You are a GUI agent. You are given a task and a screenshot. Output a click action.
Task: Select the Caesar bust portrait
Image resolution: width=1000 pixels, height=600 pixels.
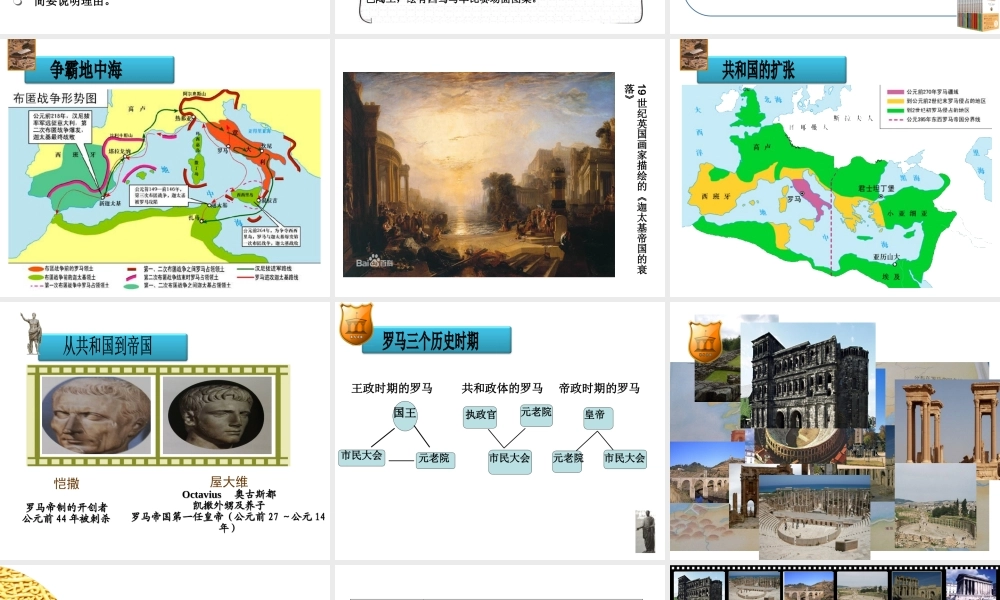tap(96, 414)
